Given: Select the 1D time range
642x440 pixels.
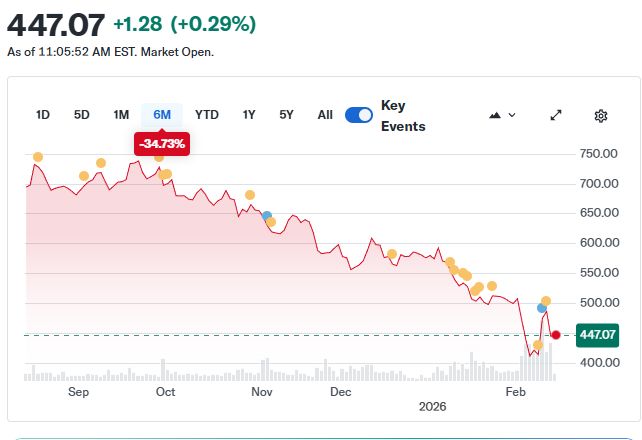Looking at the screenshot, I should click(43, 115).
